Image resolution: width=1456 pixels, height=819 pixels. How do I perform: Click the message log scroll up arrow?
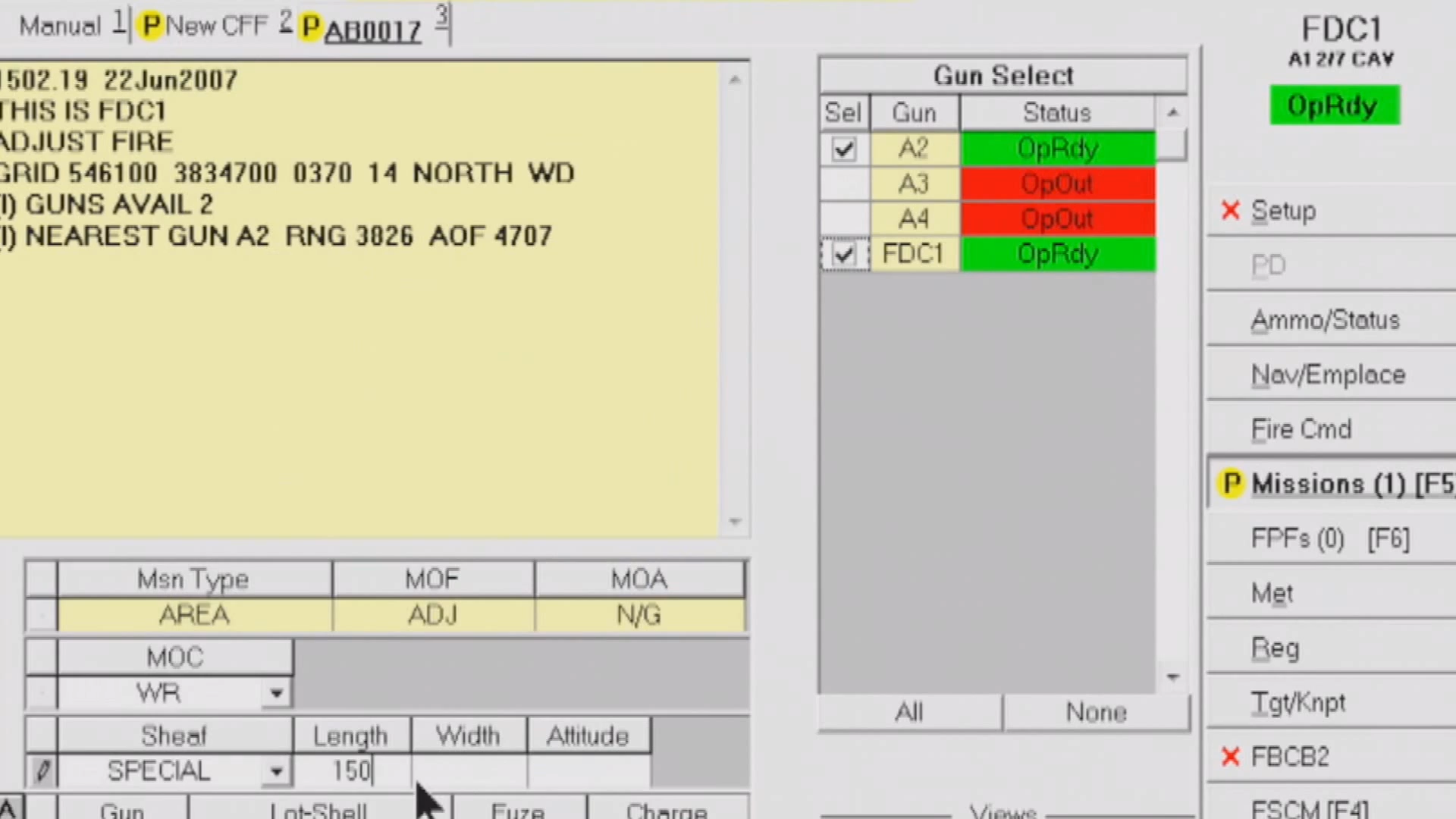coord(734,80)
